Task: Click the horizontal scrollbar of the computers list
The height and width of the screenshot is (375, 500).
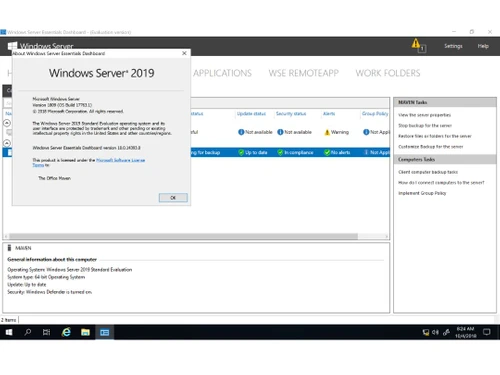Action: 183,236
